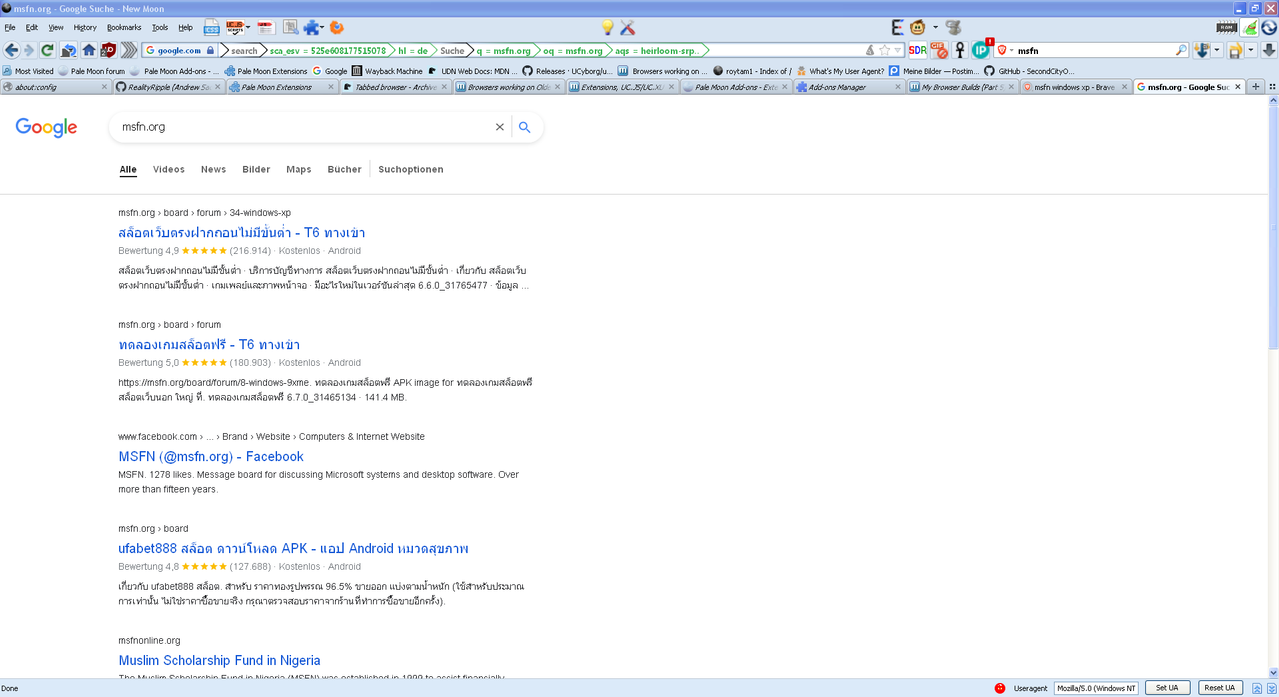Reload the page with the green Reload icon
The height and width of the screenshot is (697, 1279).
47,50
